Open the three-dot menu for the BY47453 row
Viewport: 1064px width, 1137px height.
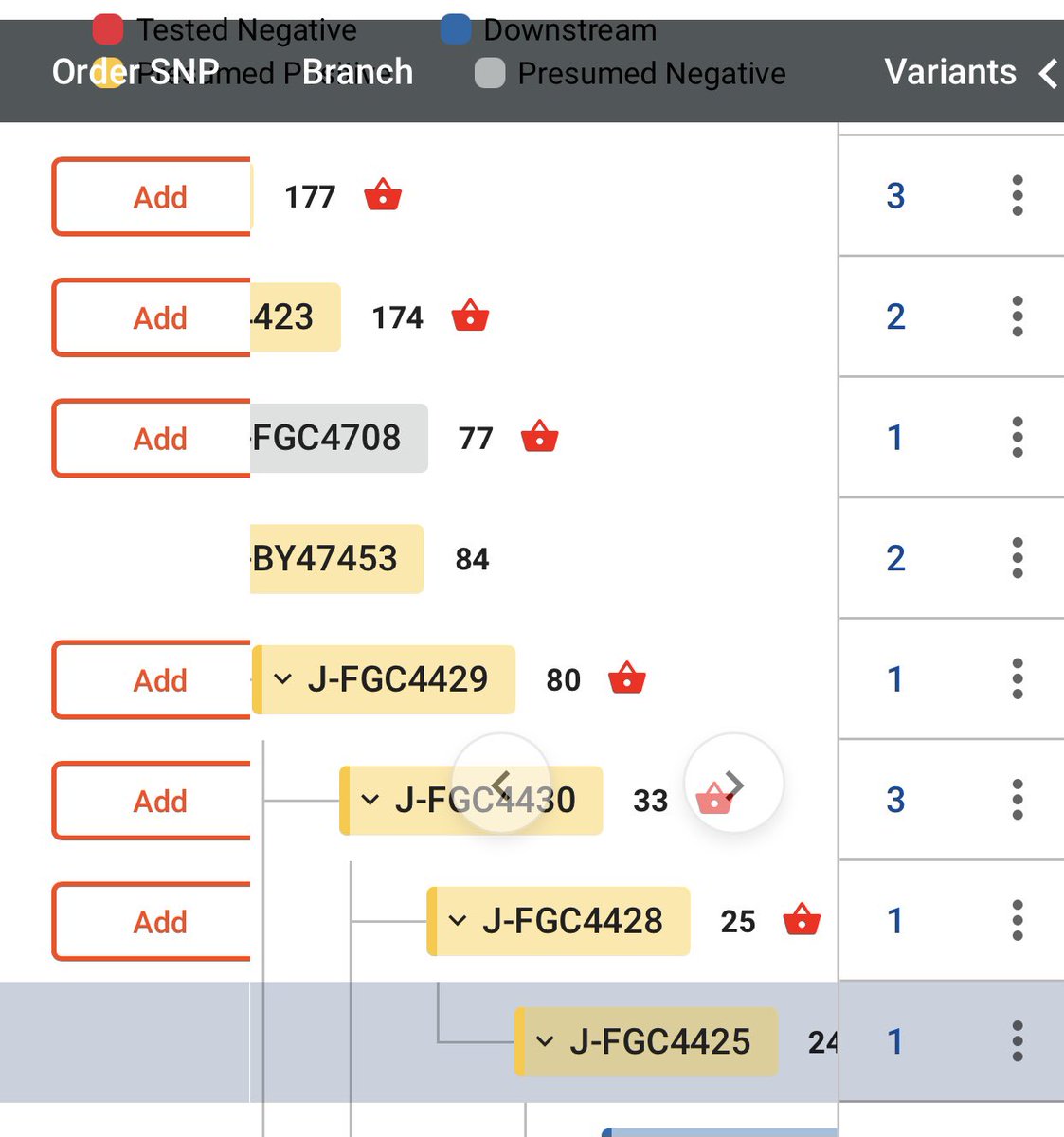pyautogui.click(x=1018, y=558)
